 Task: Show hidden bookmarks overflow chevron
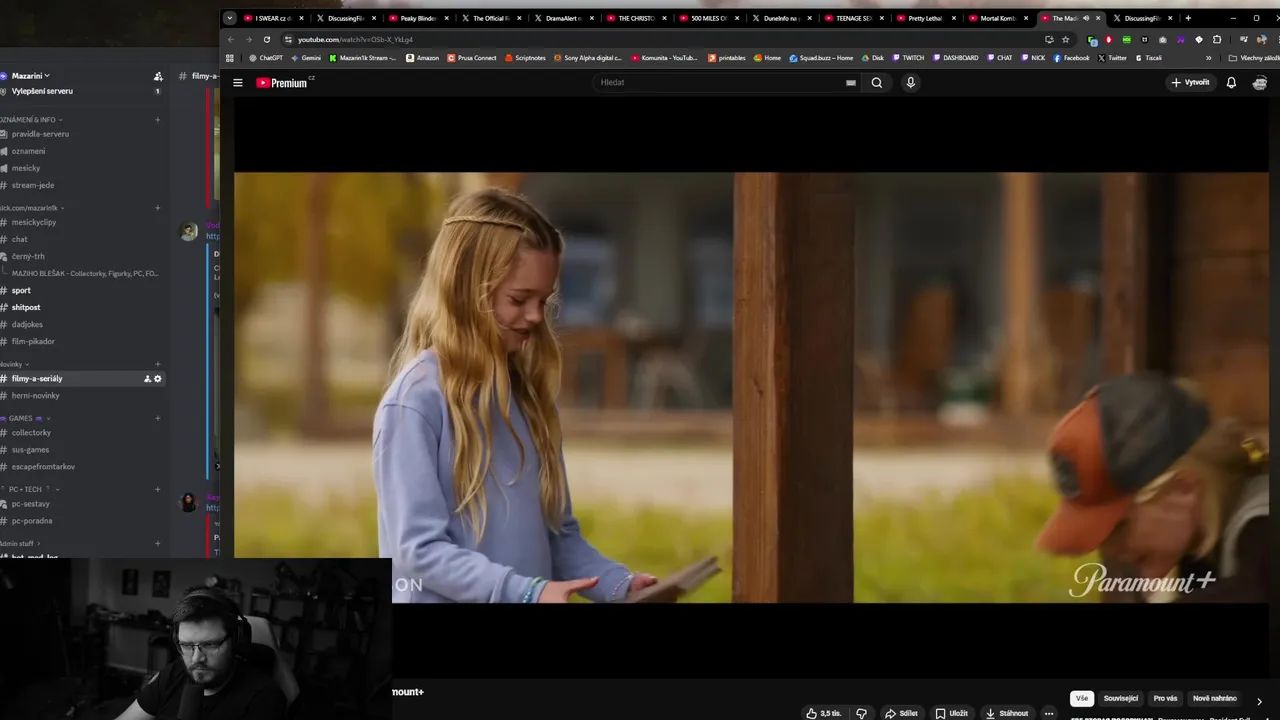point(1208,58)
